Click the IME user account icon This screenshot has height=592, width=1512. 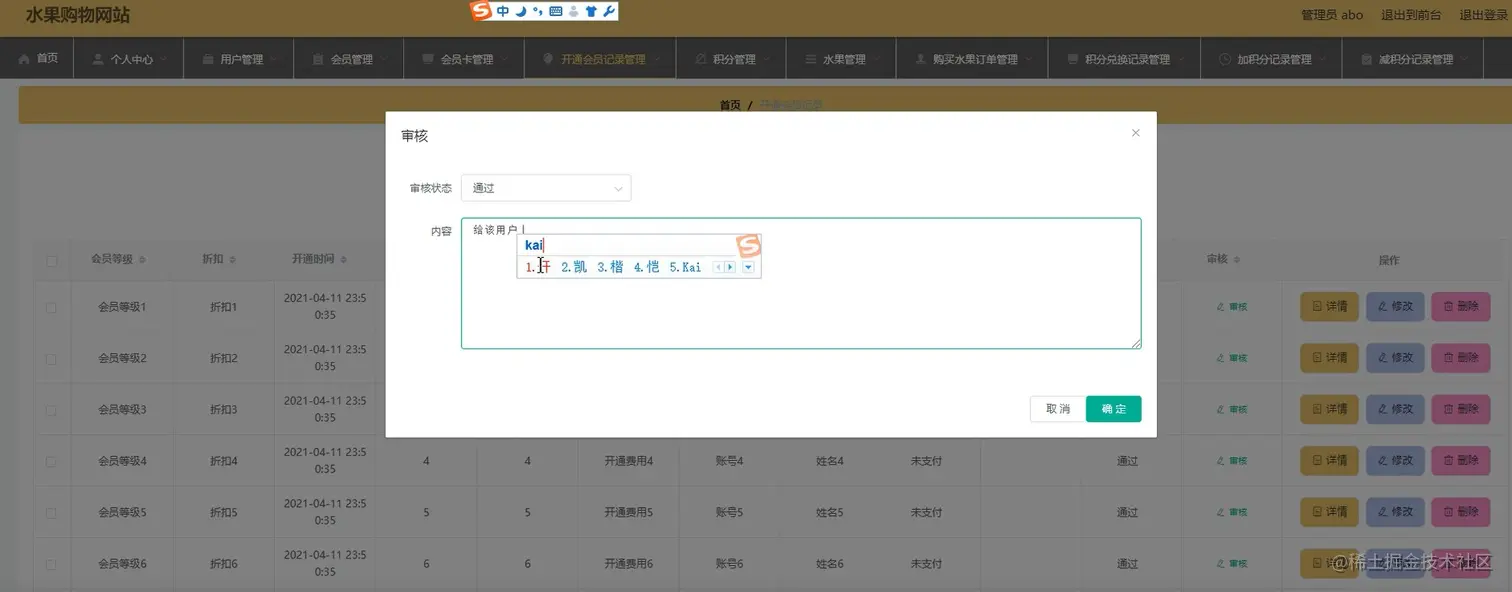[573, 11]
